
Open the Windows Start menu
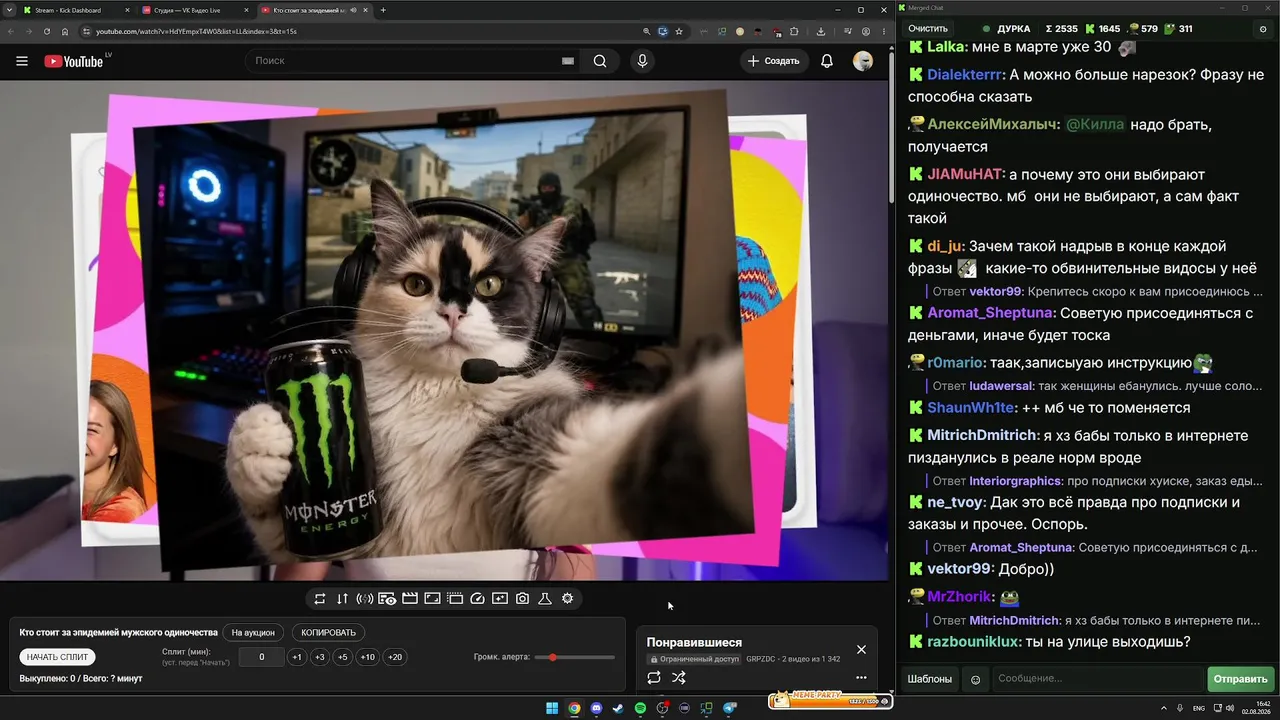[x=552, y=708]
